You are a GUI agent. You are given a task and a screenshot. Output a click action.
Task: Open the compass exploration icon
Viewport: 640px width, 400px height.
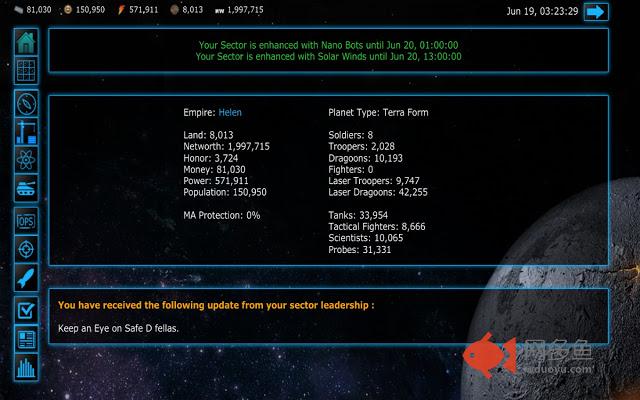click(26, 104)
